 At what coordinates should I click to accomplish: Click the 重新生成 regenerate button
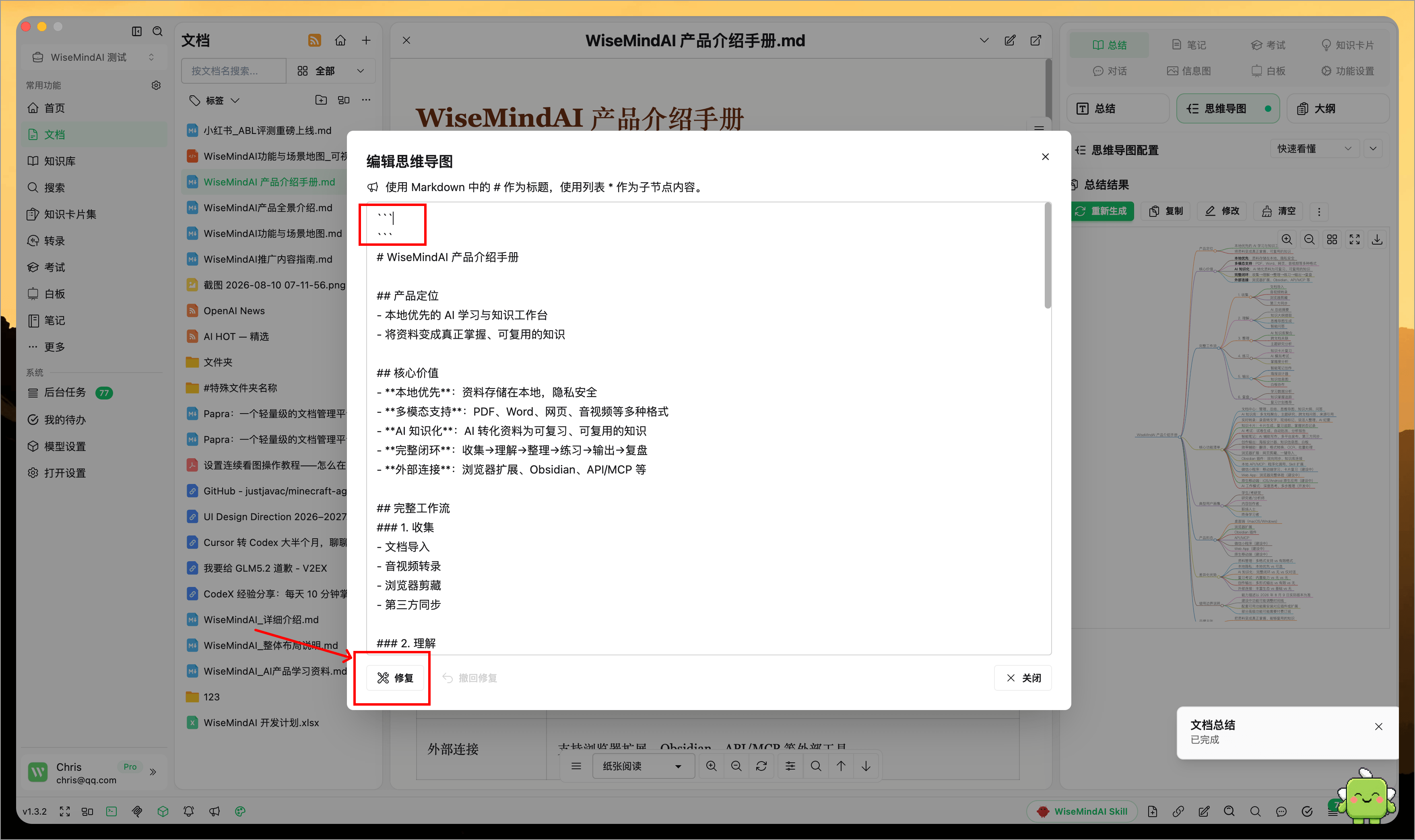pyautogui.click(x=1102, y=211)
